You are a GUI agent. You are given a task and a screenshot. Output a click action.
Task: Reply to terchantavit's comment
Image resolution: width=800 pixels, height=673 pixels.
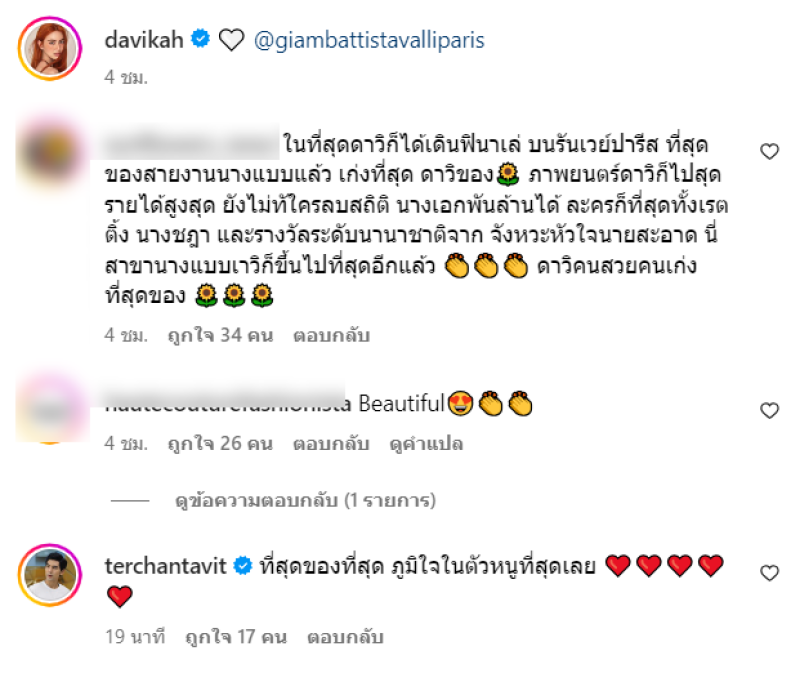tap(345, 637)
